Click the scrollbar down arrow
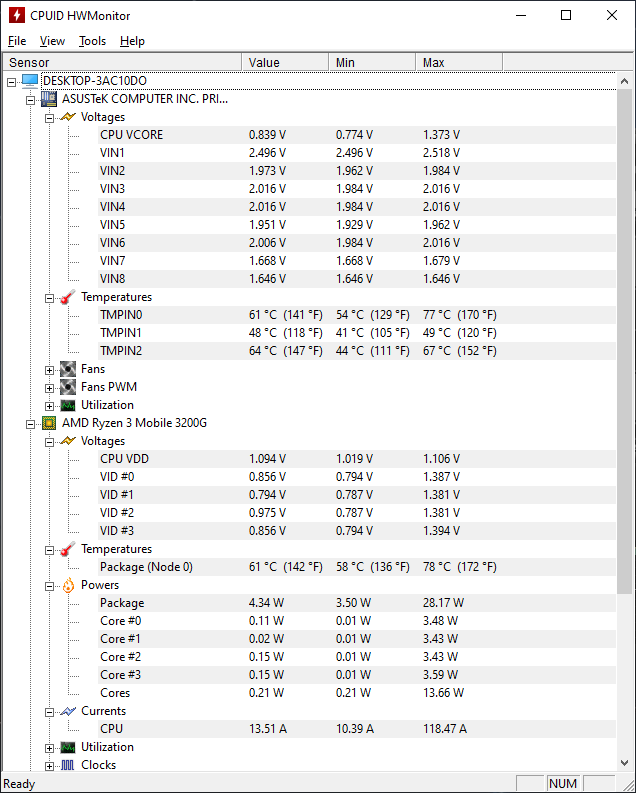Image resolution: width=636 pixels, height=793 pixels. [x=625, y=763]
